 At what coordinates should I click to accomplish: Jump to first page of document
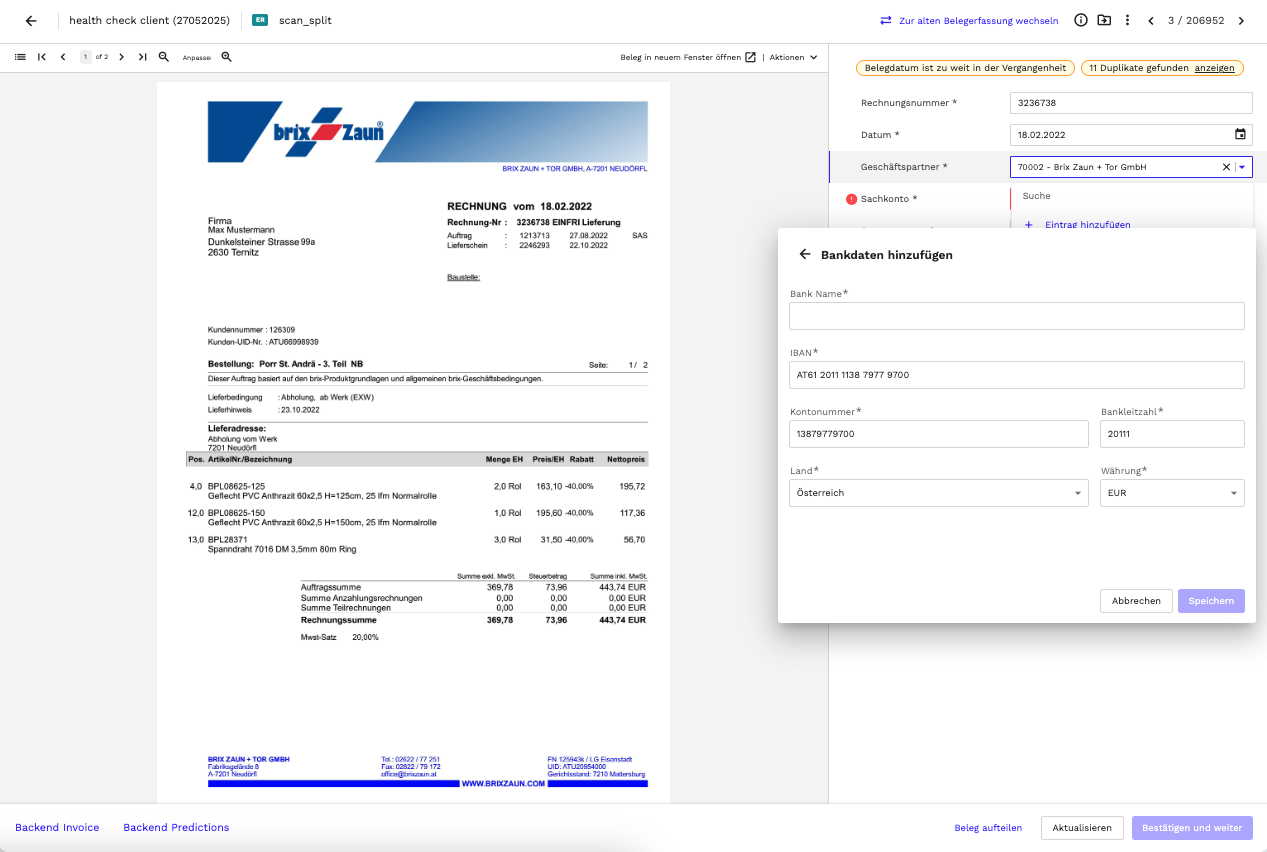click(x=42, y=57)
